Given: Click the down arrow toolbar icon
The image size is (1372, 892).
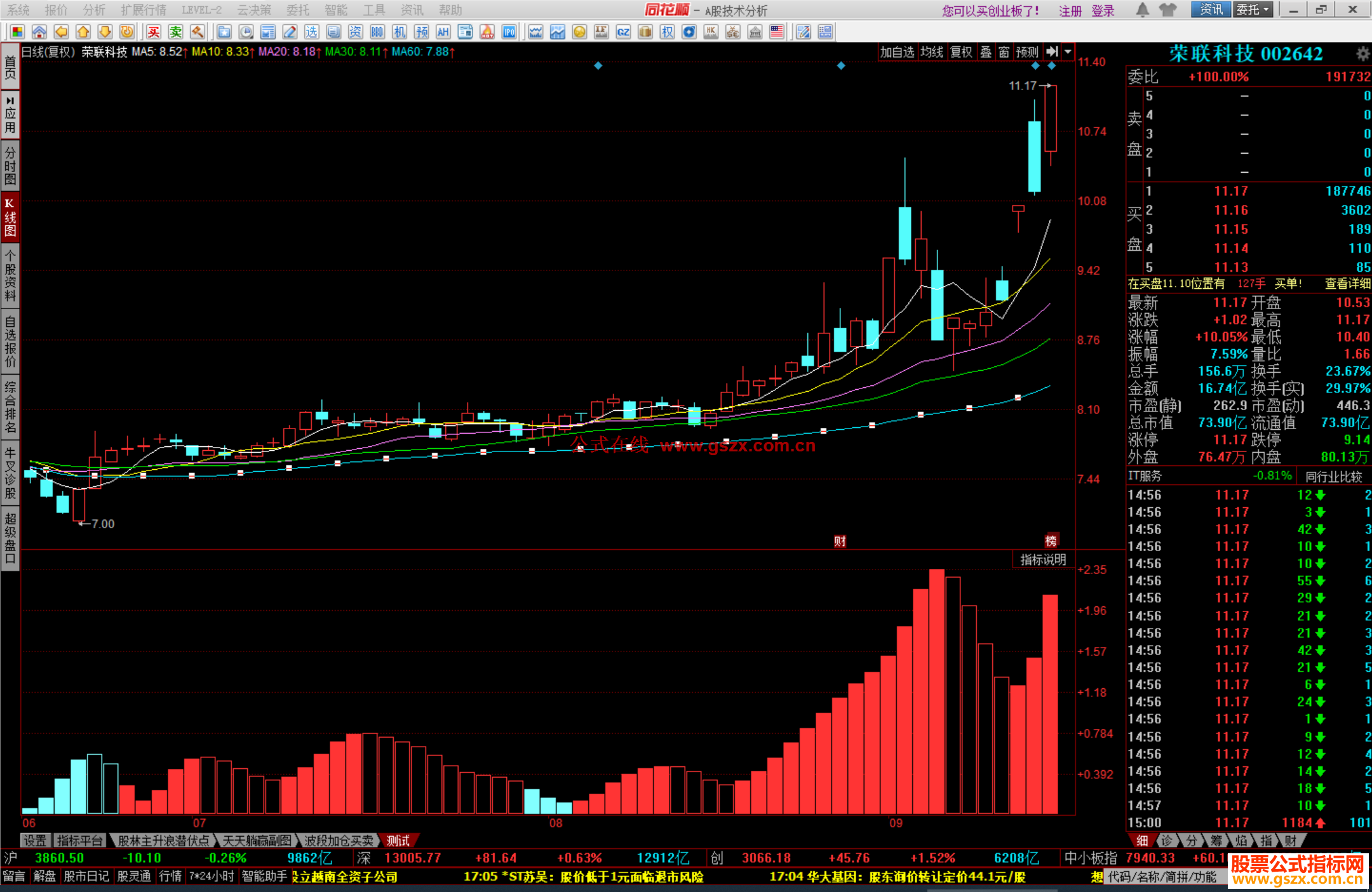Looking at the screenshot, I should 105,32.
